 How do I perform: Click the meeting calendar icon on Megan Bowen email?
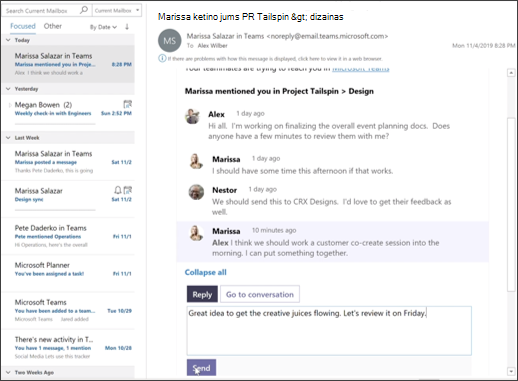(x=128, y=104)
